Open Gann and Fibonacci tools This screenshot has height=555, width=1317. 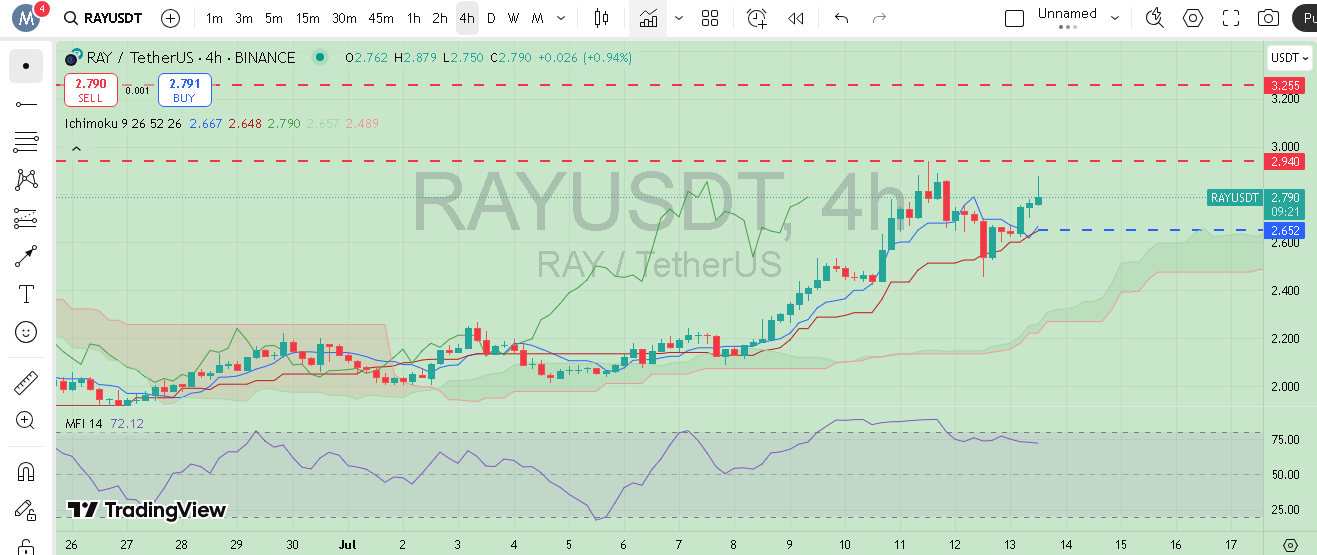point(26,142)
